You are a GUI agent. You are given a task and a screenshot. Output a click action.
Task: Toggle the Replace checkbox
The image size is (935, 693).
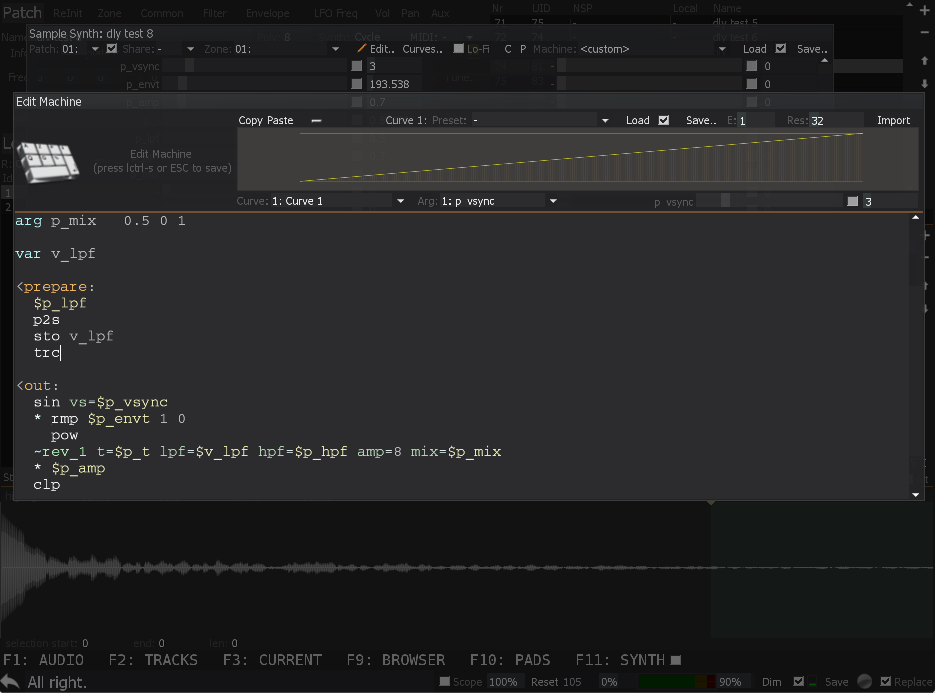pyautogui.click(x=884, y=682)
